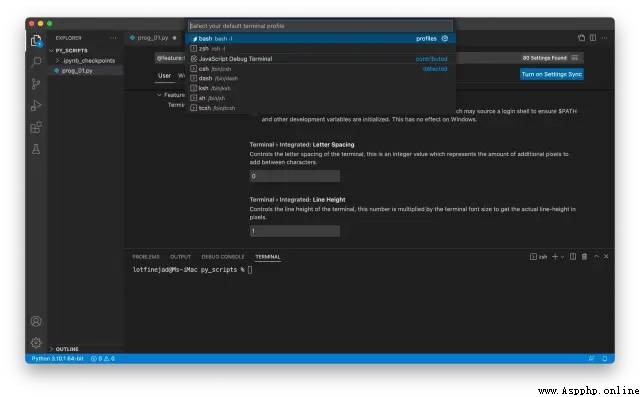
Task: Switch to the OUTPUT tab
Action: (x=180, y=257)
